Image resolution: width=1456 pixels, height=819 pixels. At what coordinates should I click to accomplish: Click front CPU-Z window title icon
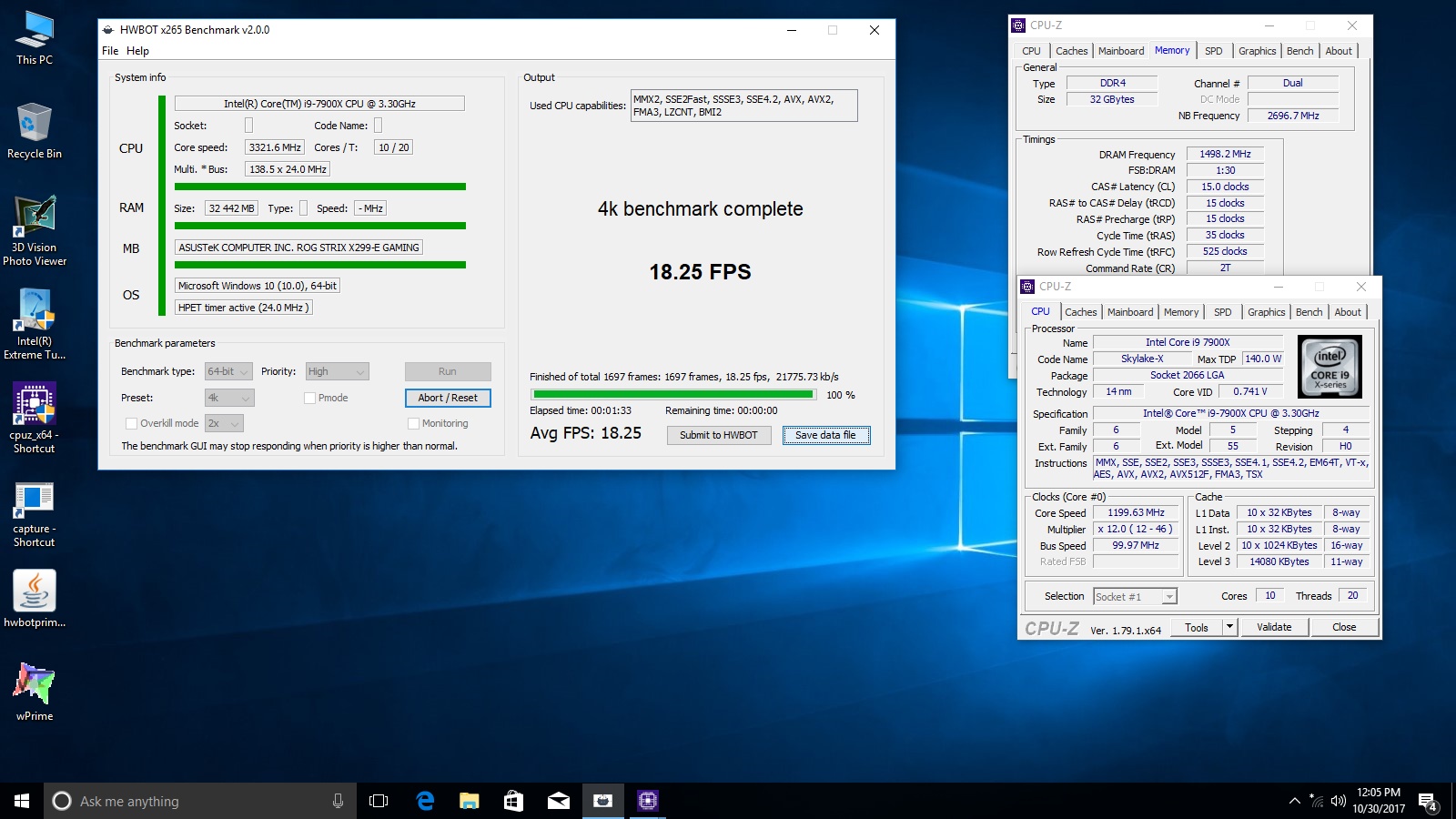click(x=1027, y=287)
